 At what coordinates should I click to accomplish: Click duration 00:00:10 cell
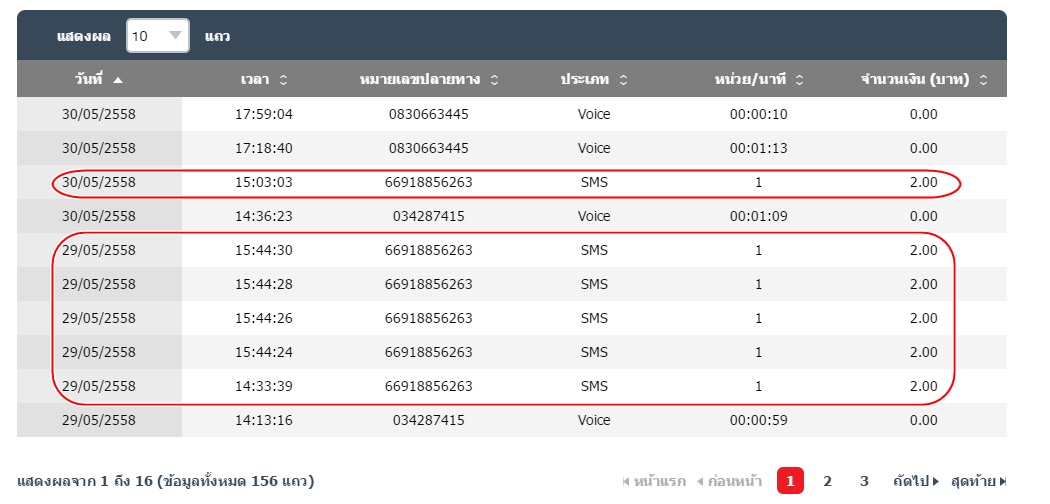759,114
